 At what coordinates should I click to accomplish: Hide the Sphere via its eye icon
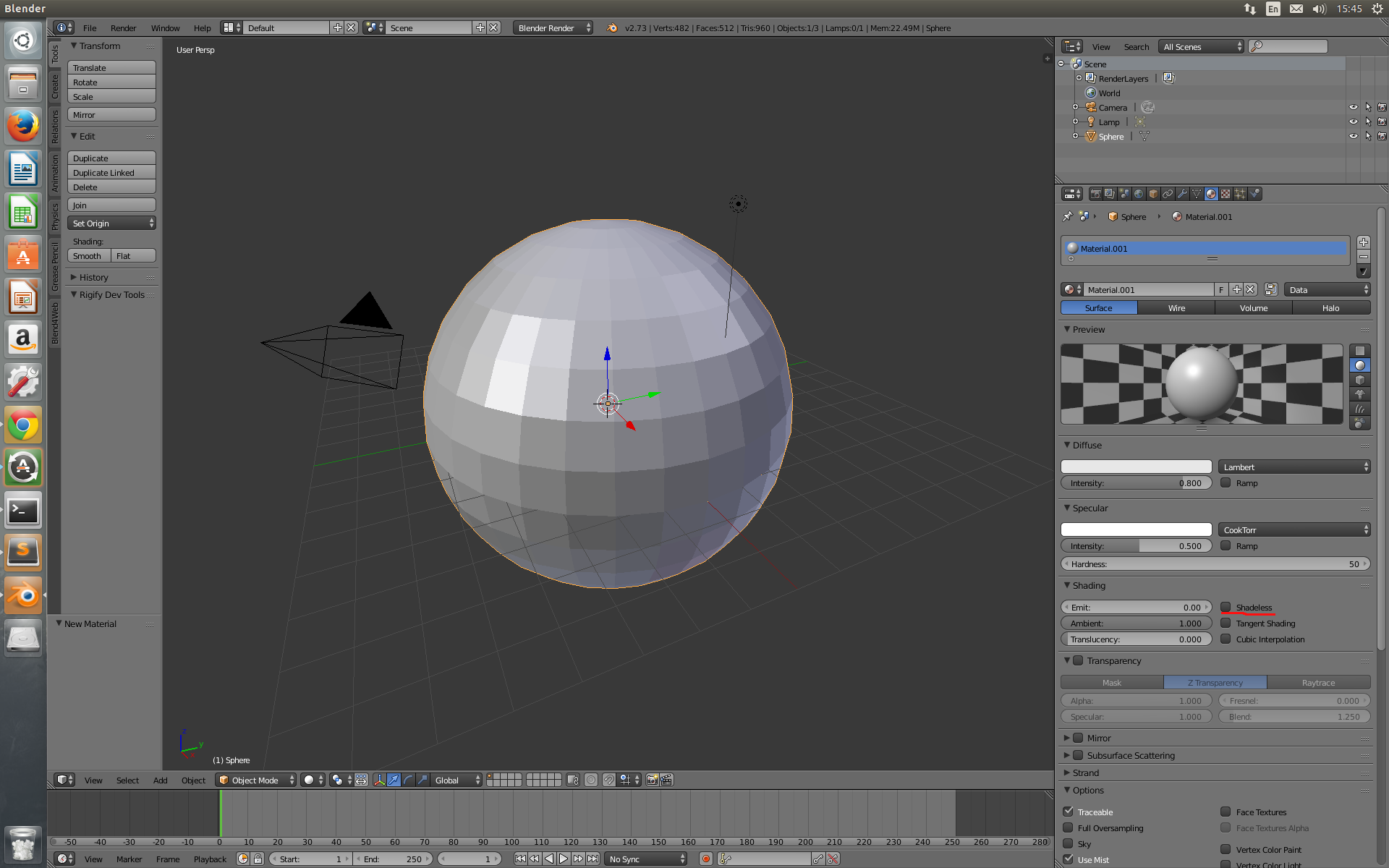click(1353, 136)
